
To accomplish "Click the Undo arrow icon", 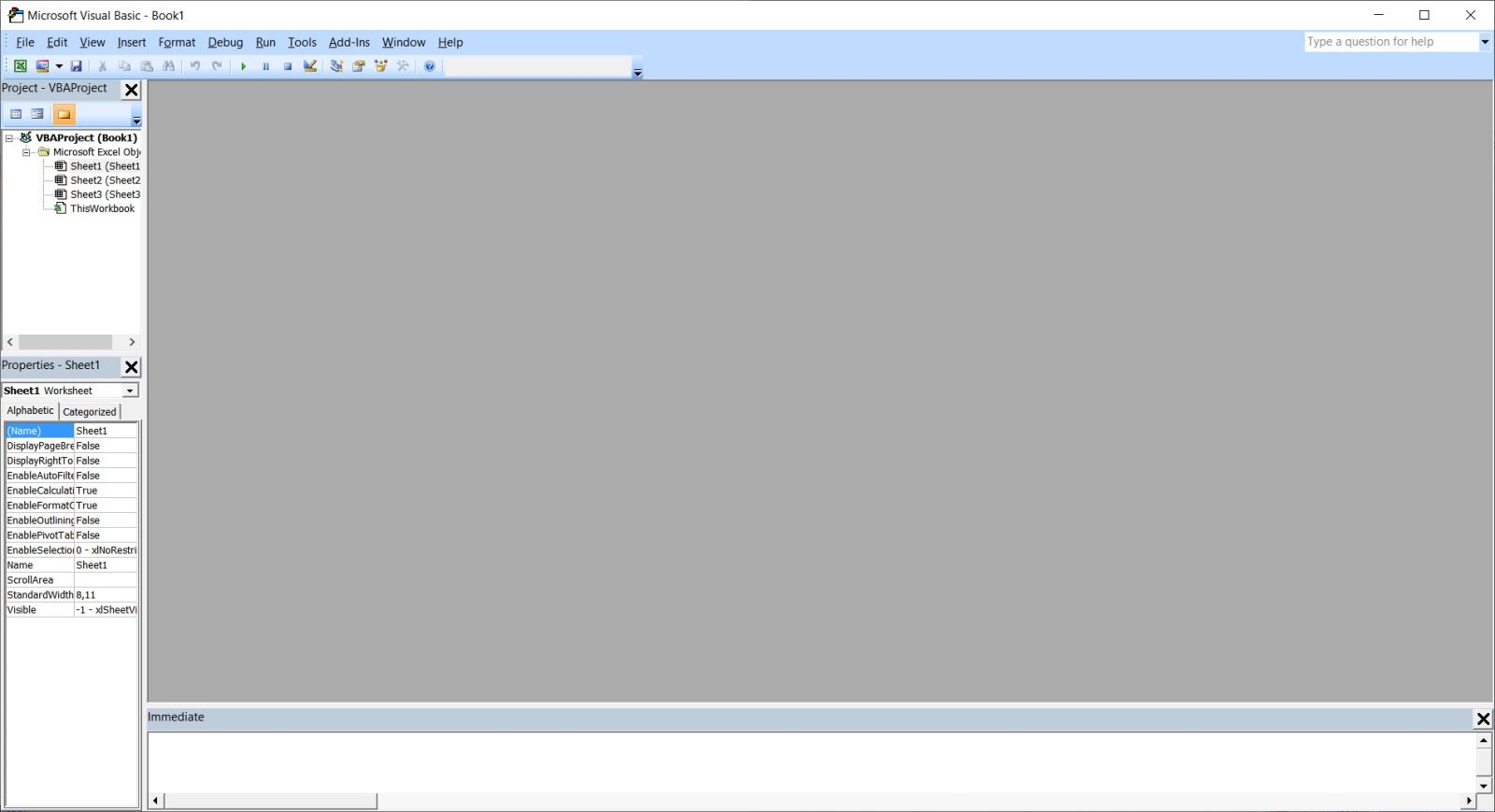I will click(195, 66).
